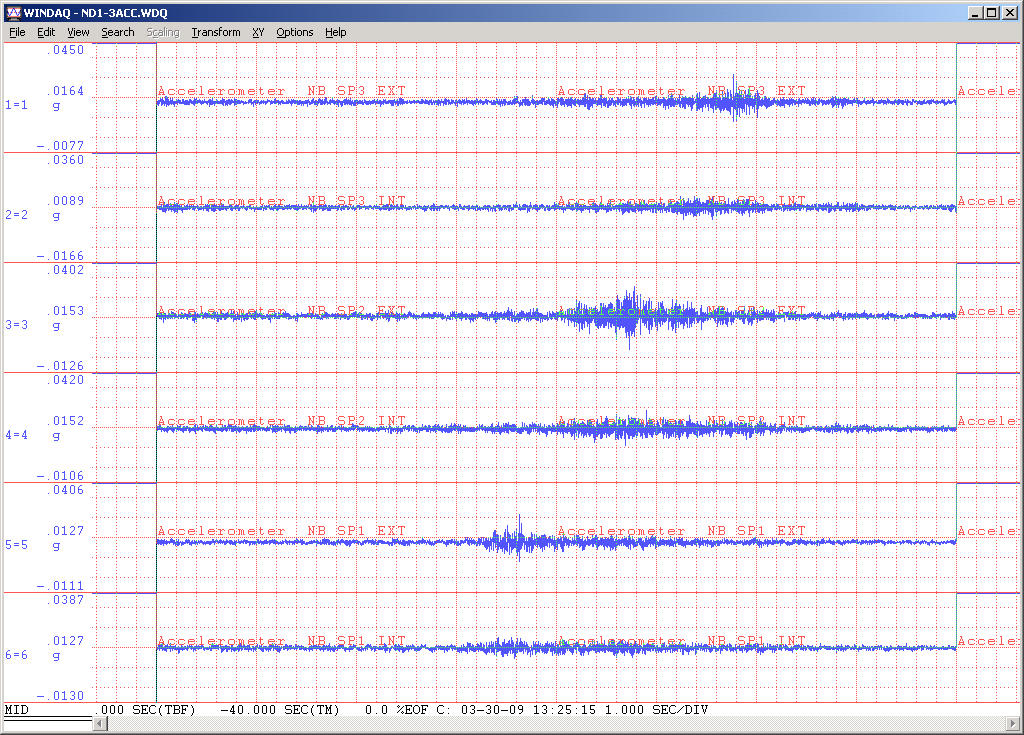Viewport: 1024px width, 735px height.
Task: Click channel 2 cursor value .0089
Action: (65, 201)
